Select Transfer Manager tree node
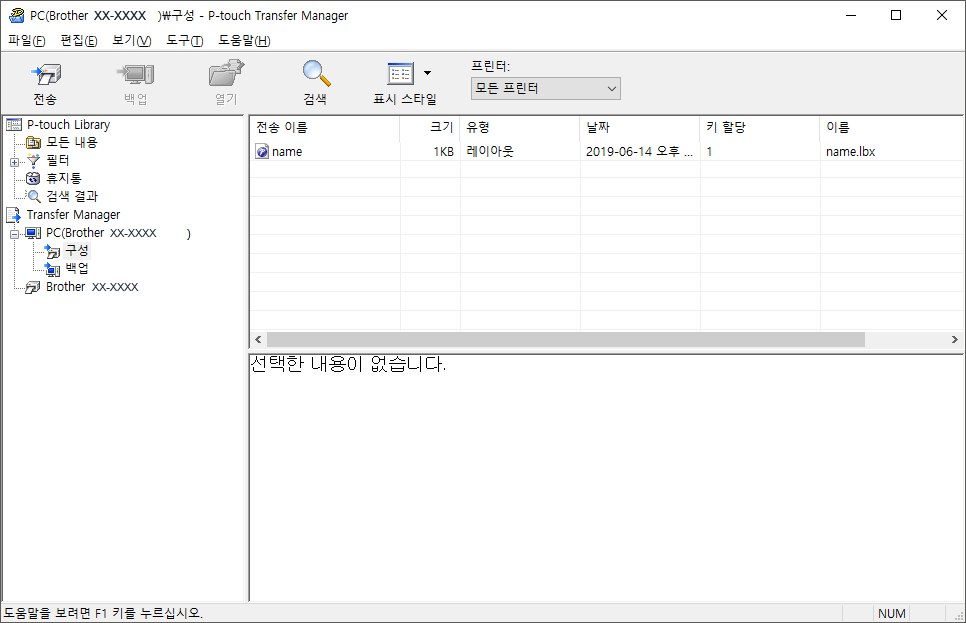This screenshot has width=966, height=623. [73, 214]
